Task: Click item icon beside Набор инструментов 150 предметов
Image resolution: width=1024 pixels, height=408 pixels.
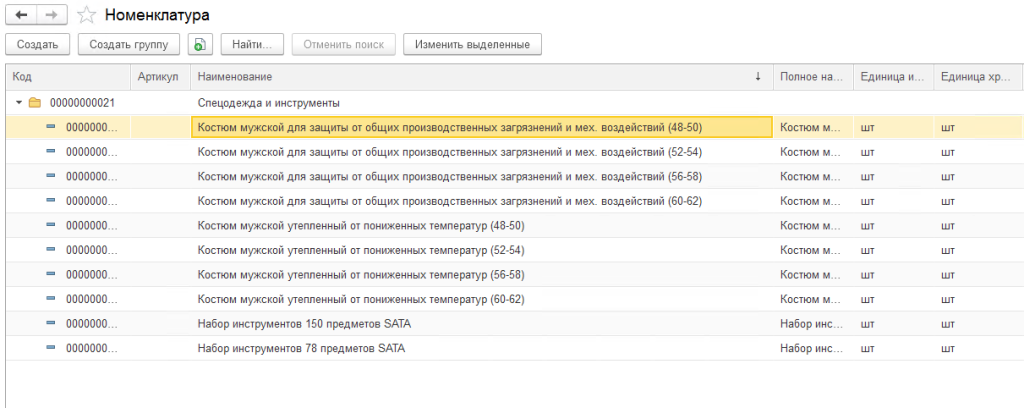Action: click(51, 324)
